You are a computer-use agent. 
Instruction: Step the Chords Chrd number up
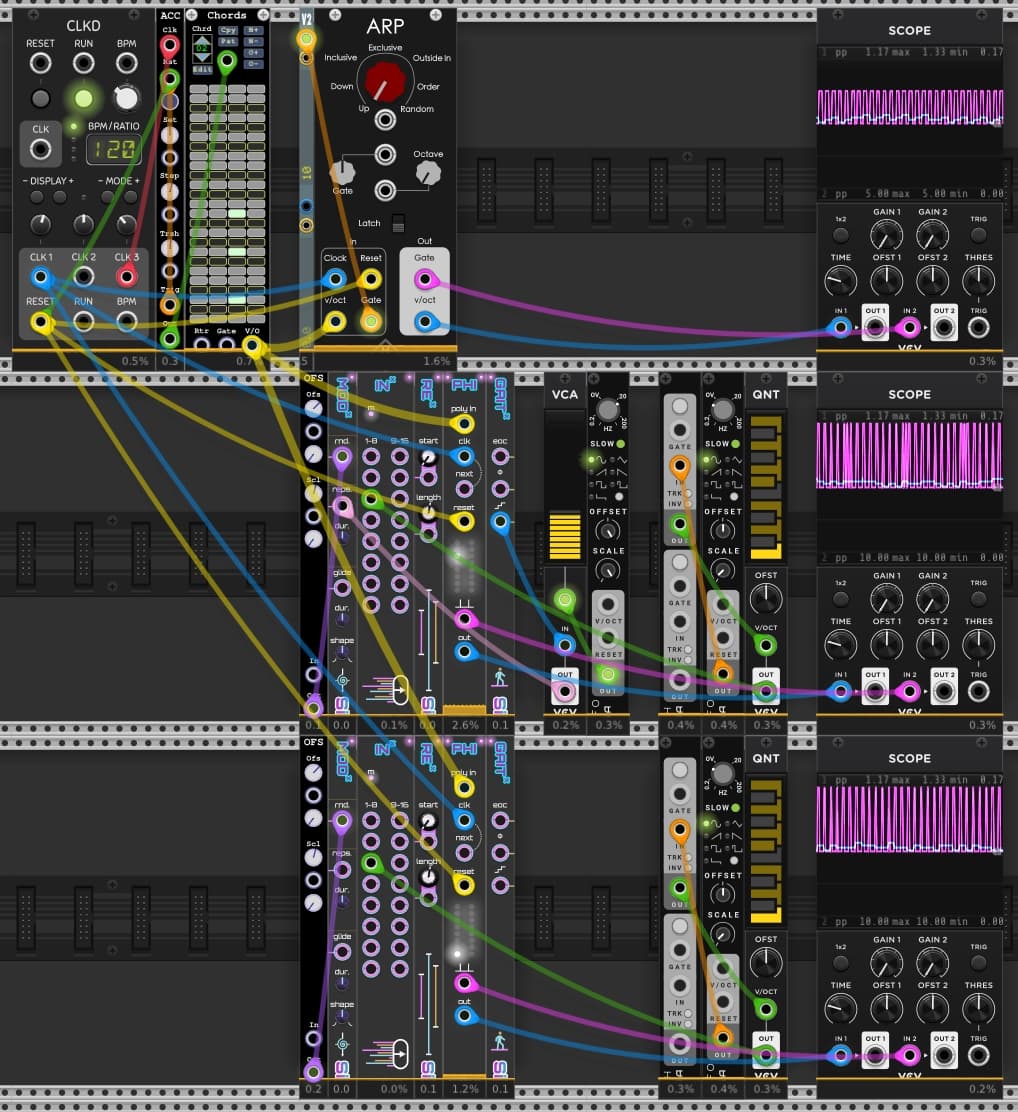[x=201, y=41]
